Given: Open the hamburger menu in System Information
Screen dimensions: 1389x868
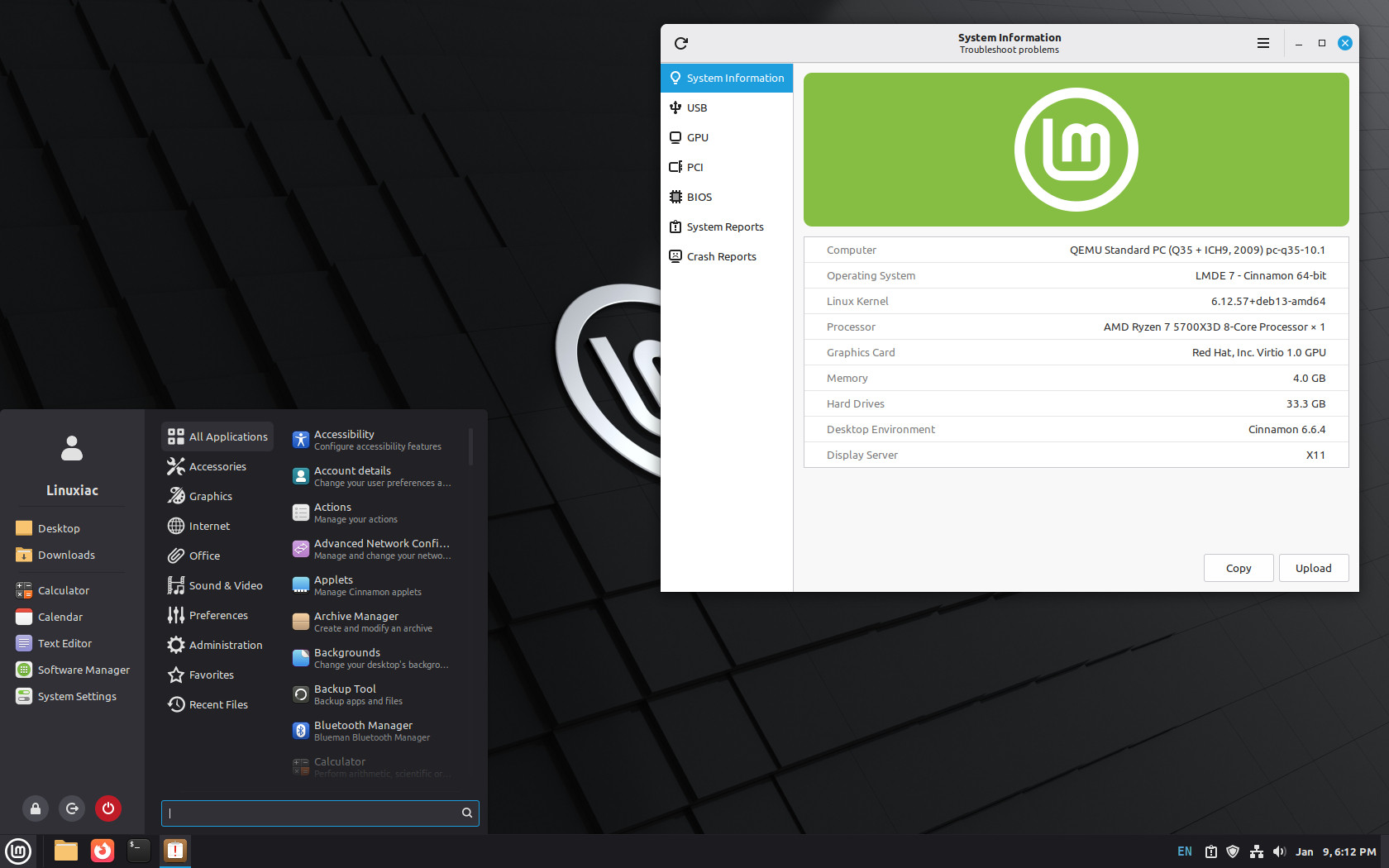Looking at the screenshot, I should pyautogui.click(x=1263, y=43).
